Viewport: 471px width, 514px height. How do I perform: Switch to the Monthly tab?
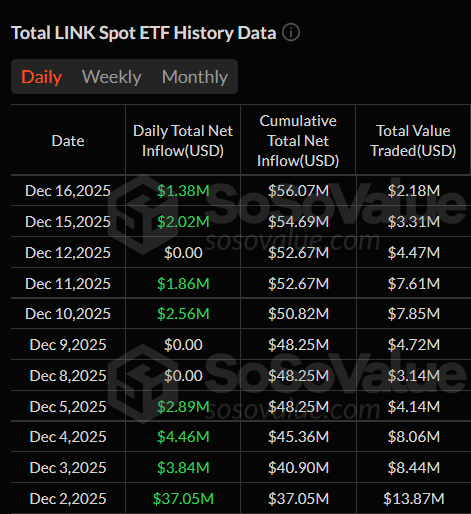(x=195, y=77)
